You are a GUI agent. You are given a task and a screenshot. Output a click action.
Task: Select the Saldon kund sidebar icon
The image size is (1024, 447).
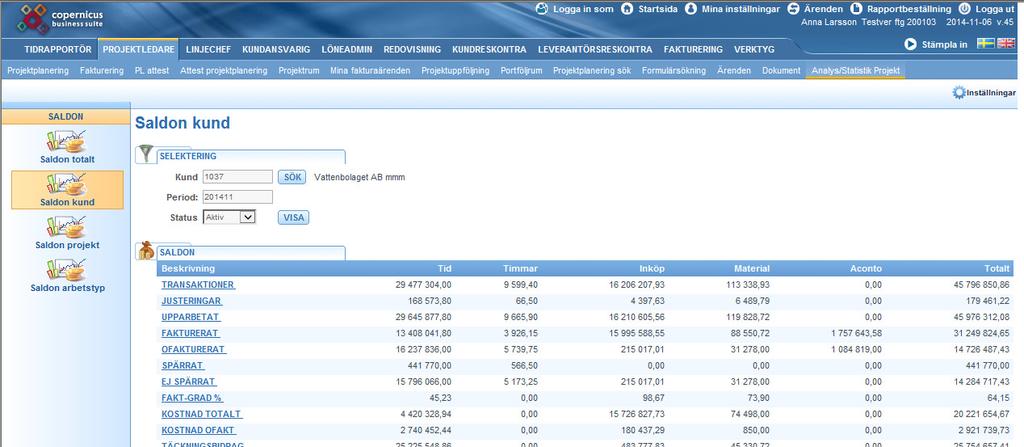pyautogui.click(x=67, y=184)
